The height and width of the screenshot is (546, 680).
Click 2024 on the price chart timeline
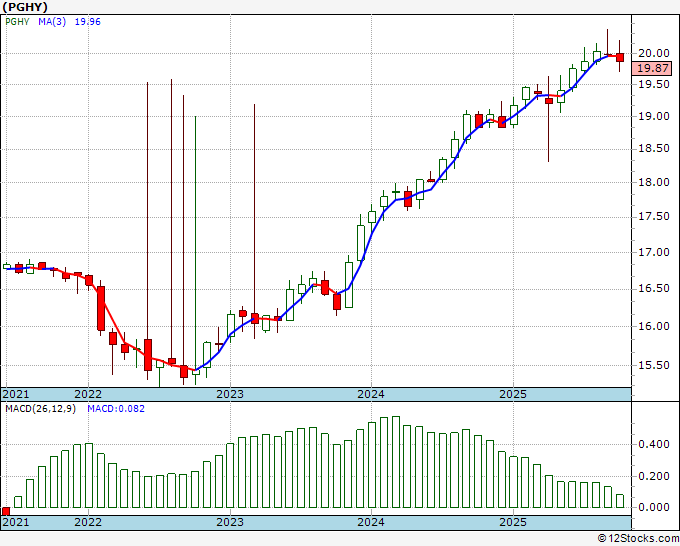[x=371, y=394]
